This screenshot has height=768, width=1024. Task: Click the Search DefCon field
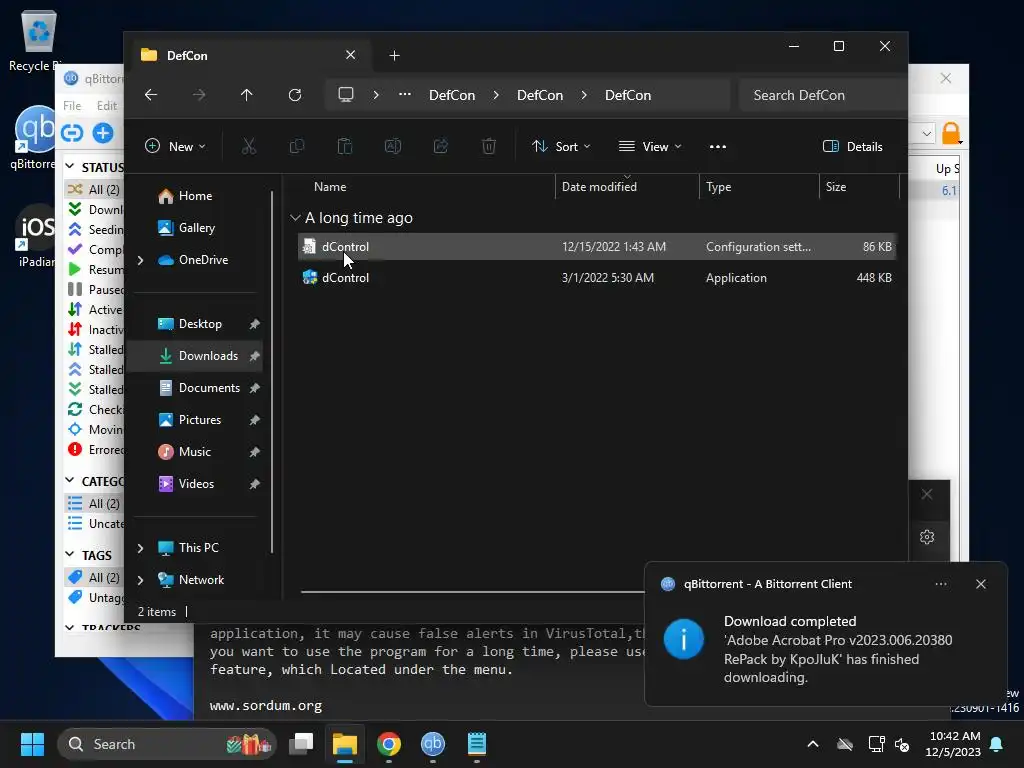(x=822, y=95)
